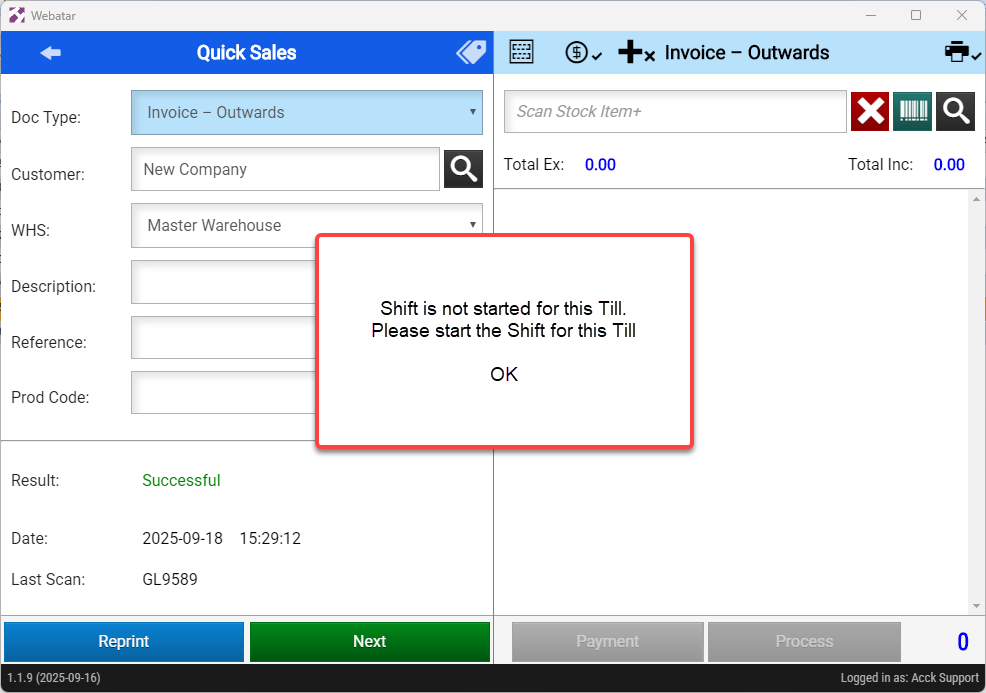The width and height of the screenshot is (986, 693).
Task: Click into the Description field
Action: pyautogui.click(x=223, y=282)
